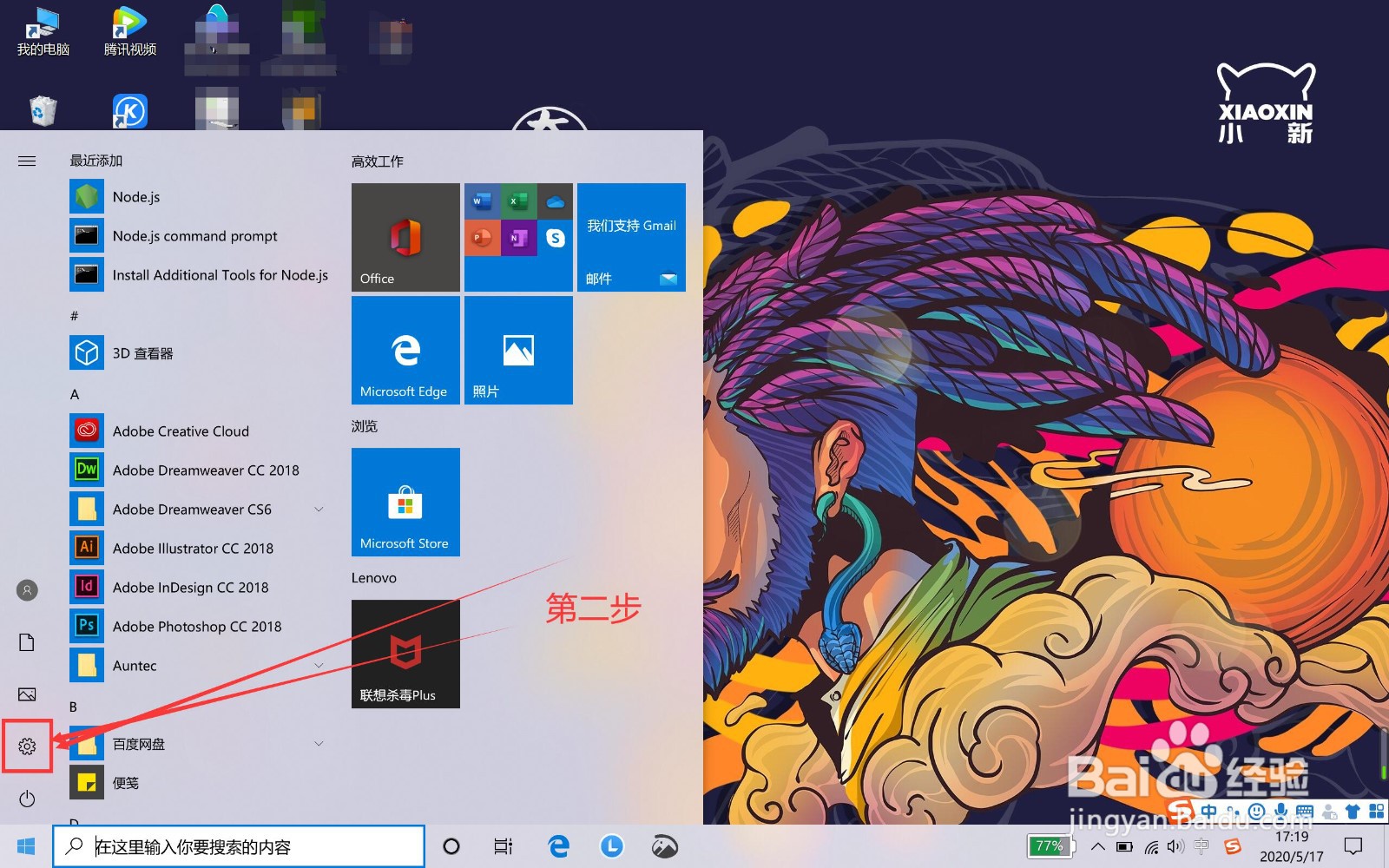Click the taskbar search input box
The image size is (1389, 868).
click(239, 846)
